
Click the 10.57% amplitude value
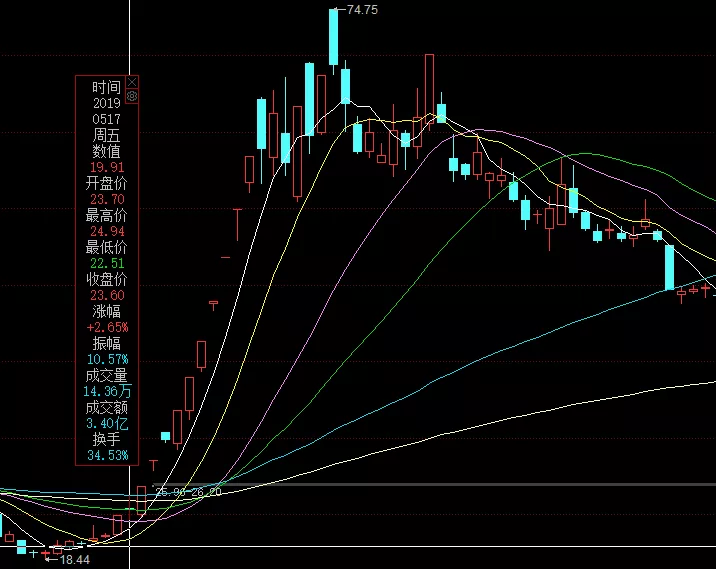107,359
